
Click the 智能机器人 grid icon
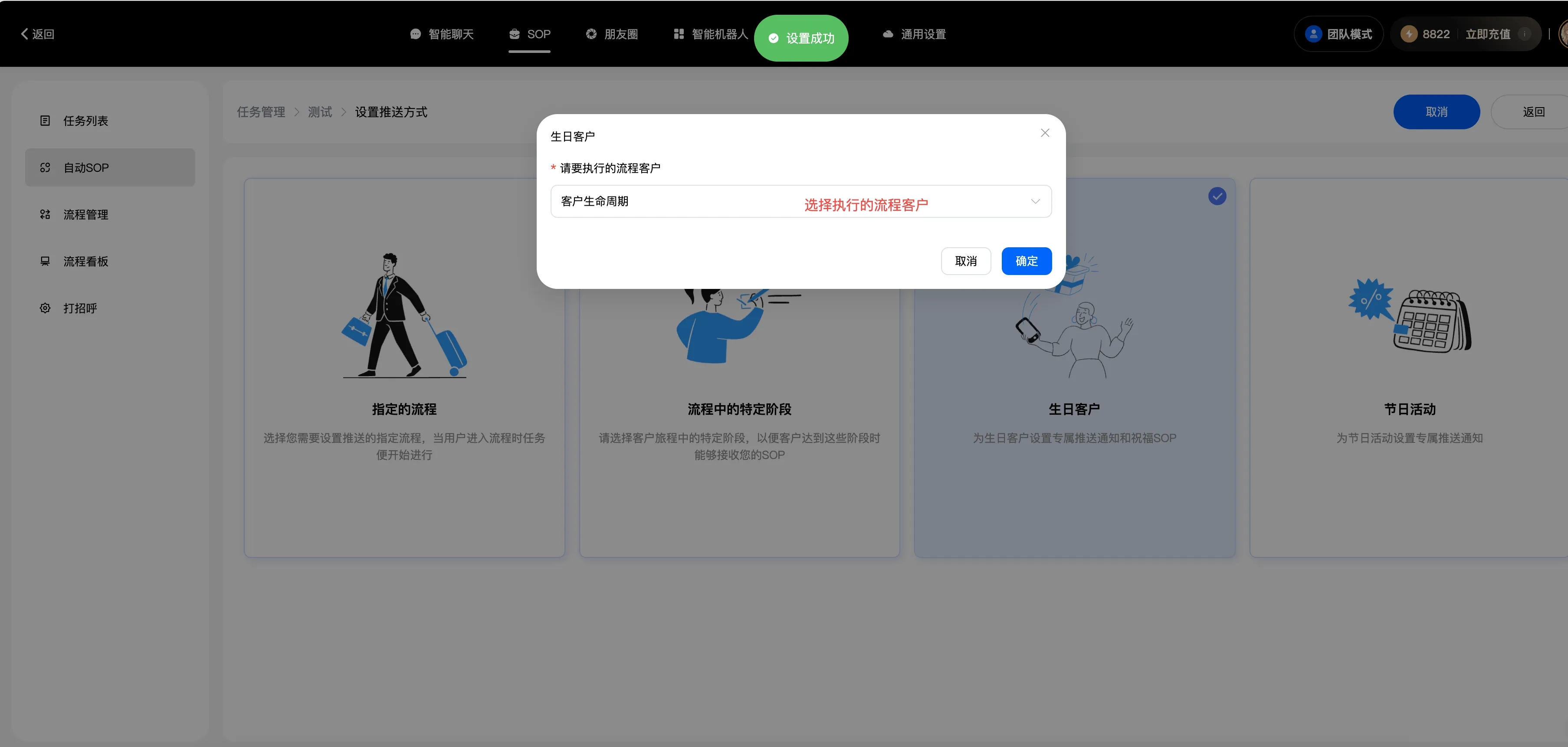click(679, 34)
